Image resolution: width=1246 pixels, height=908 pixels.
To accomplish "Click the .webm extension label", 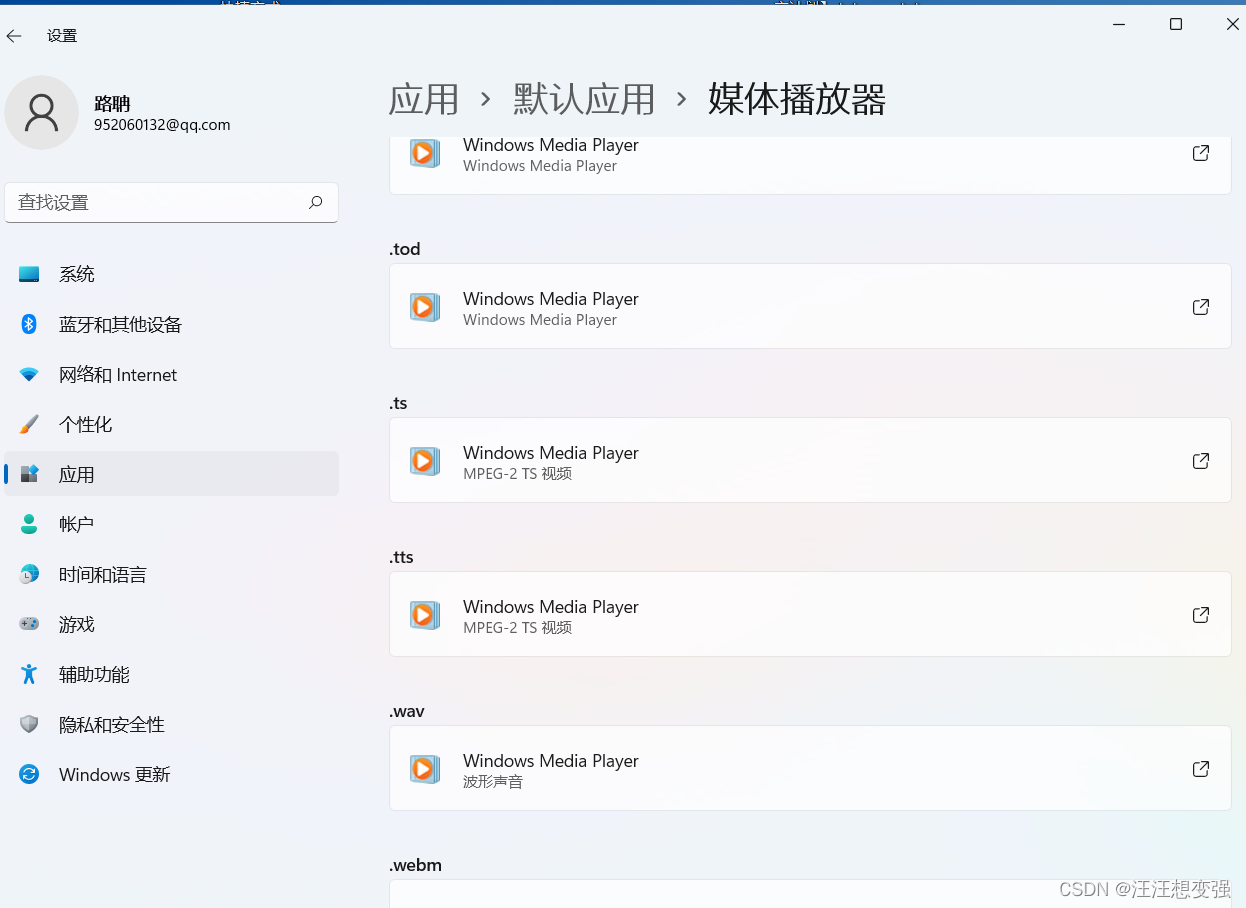I will pos(415,865).
